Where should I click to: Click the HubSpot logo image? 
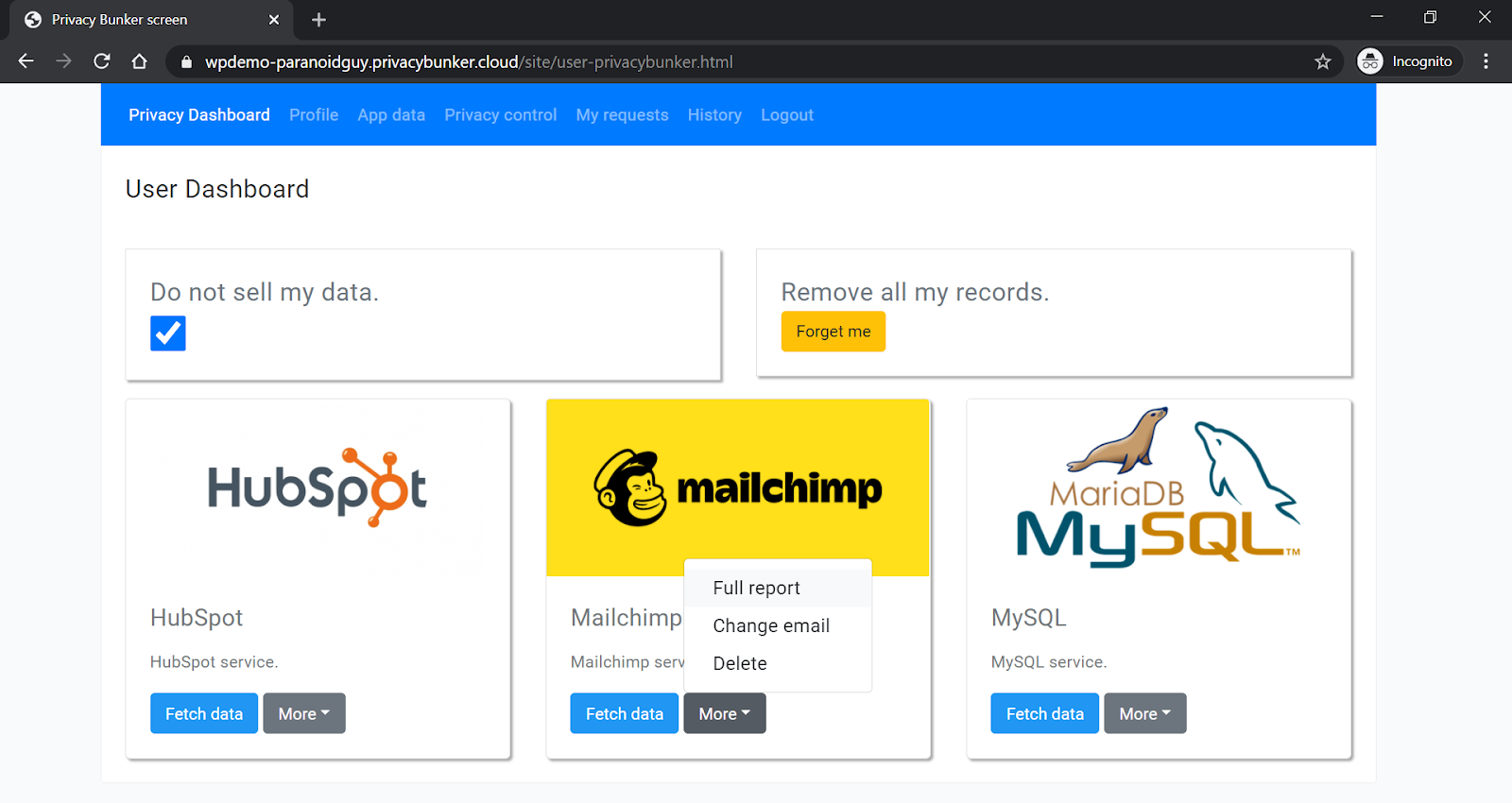pos(318,487)
